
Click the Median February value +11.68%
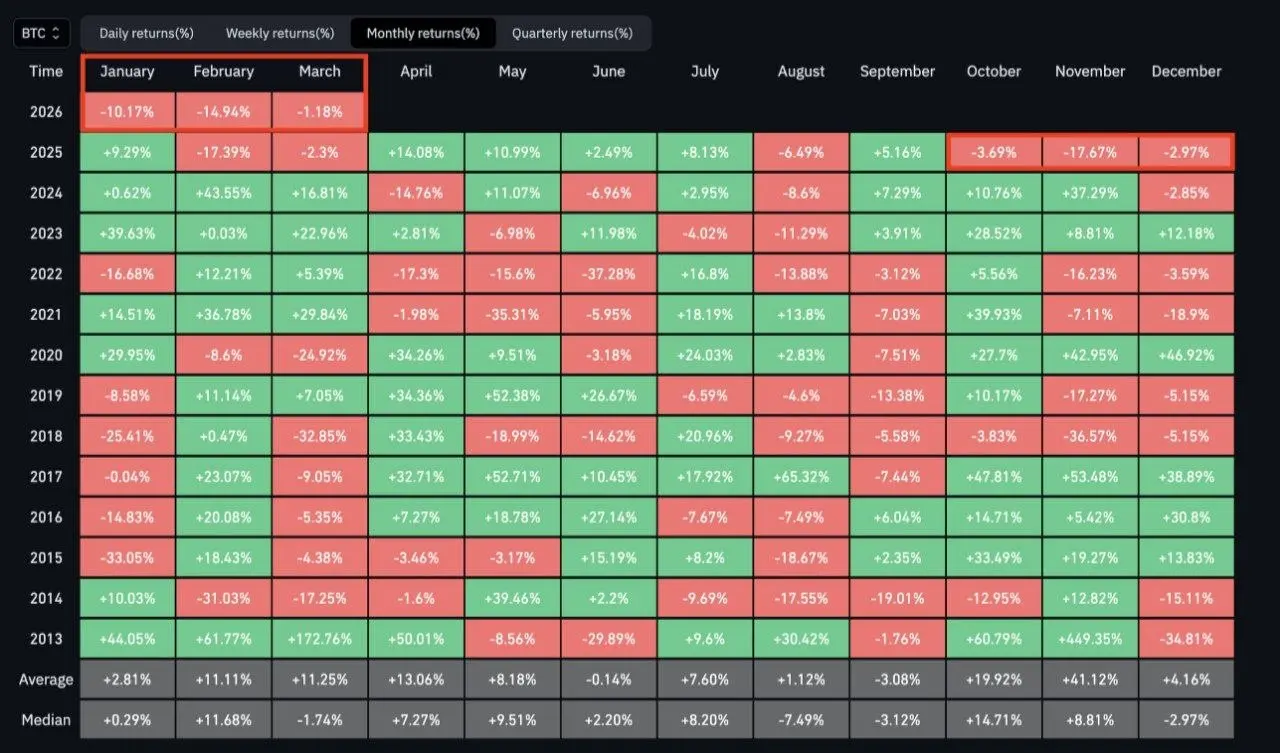click(x=224, y=720)
